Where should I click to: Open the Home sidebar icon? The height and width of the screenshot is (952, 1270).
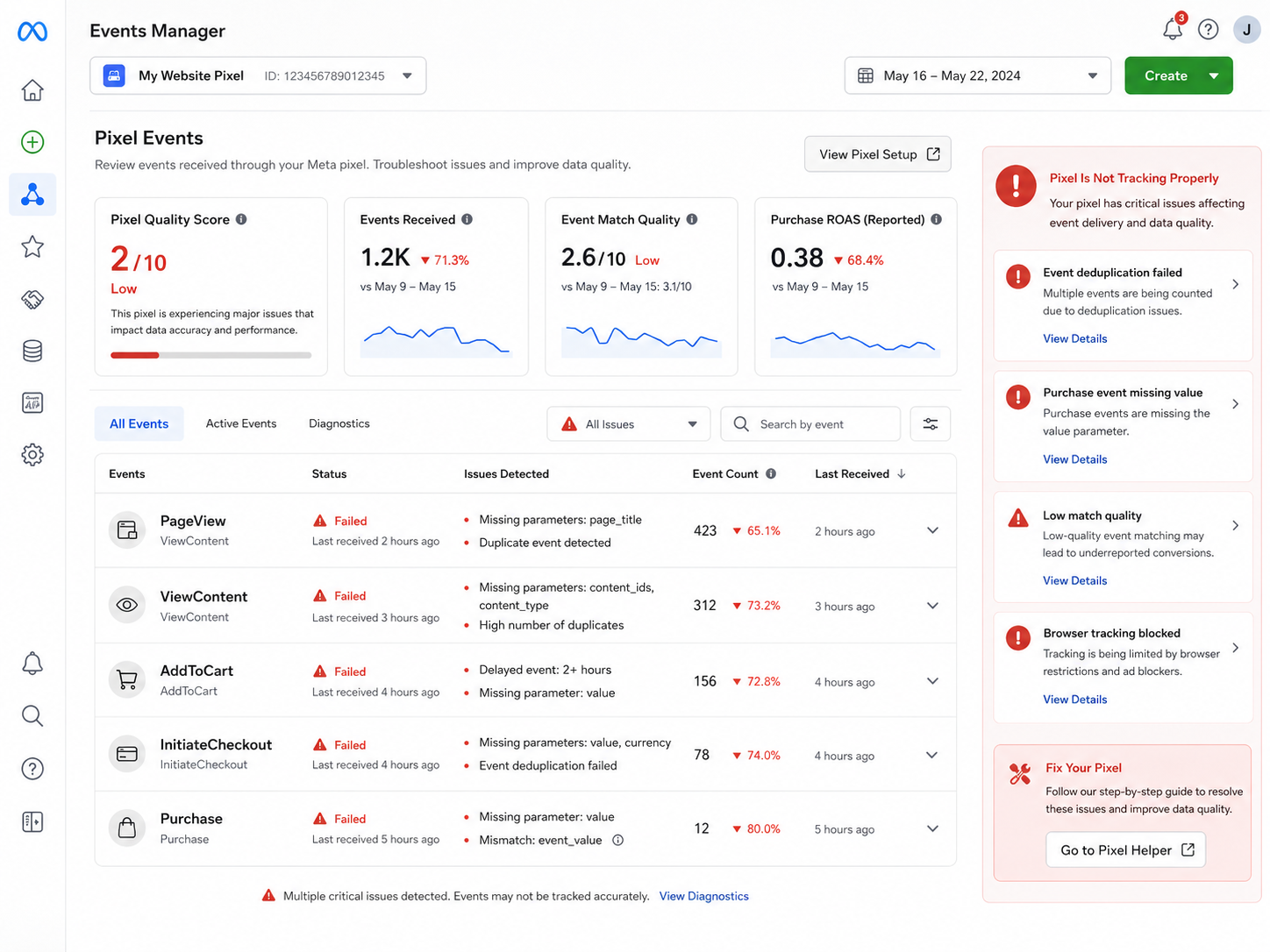point(32,90)
